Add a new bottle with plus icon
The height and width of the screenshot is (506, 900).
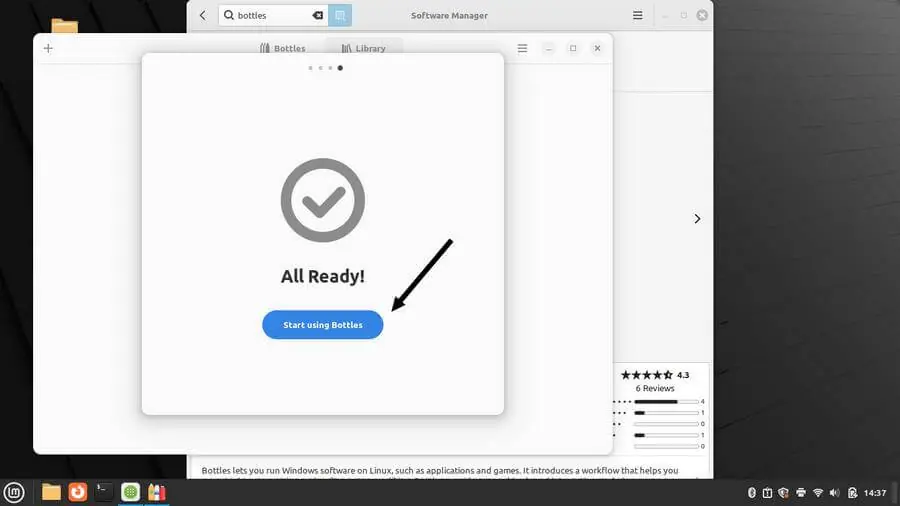48,48
